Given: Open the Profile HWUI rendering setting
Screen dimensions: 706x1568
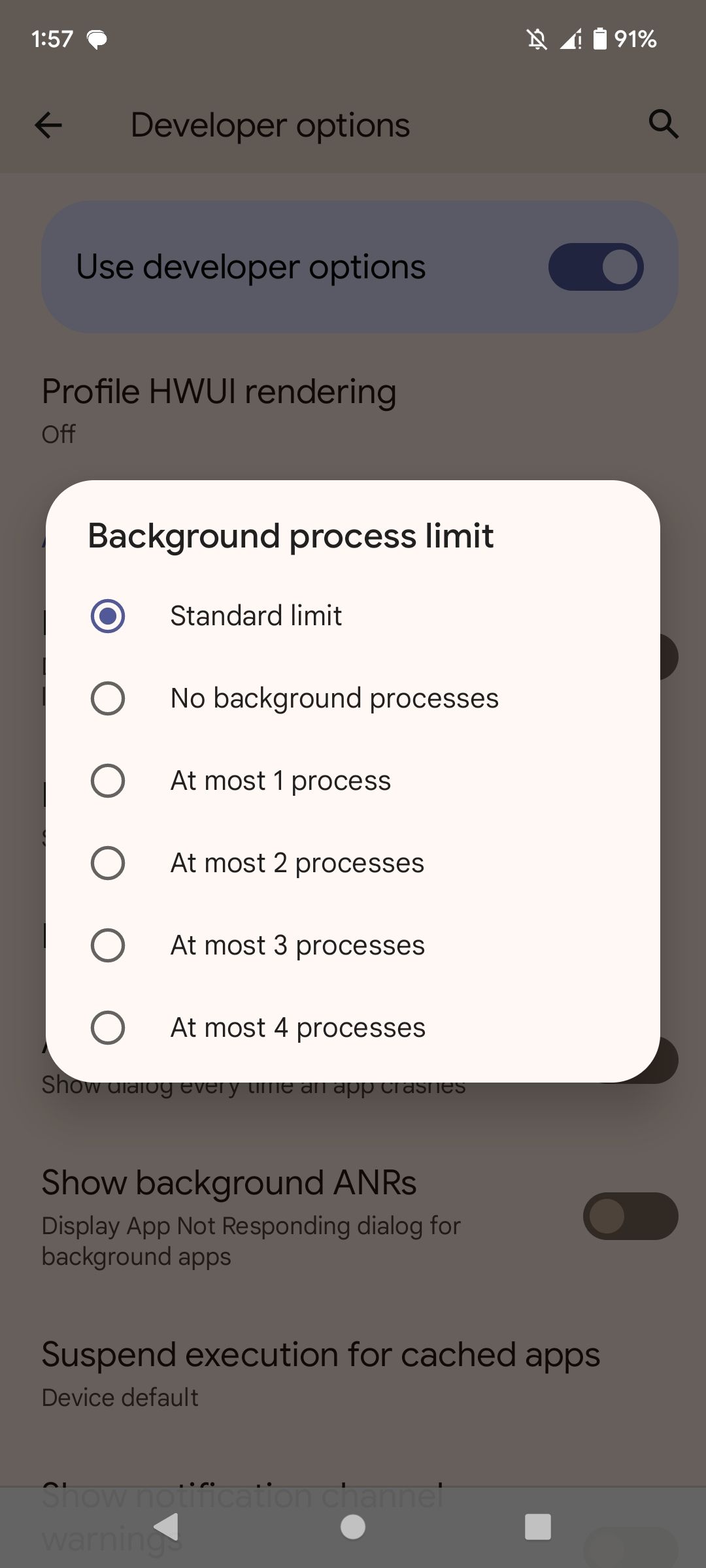Looking at the screenshot, I should pos(219,392).
